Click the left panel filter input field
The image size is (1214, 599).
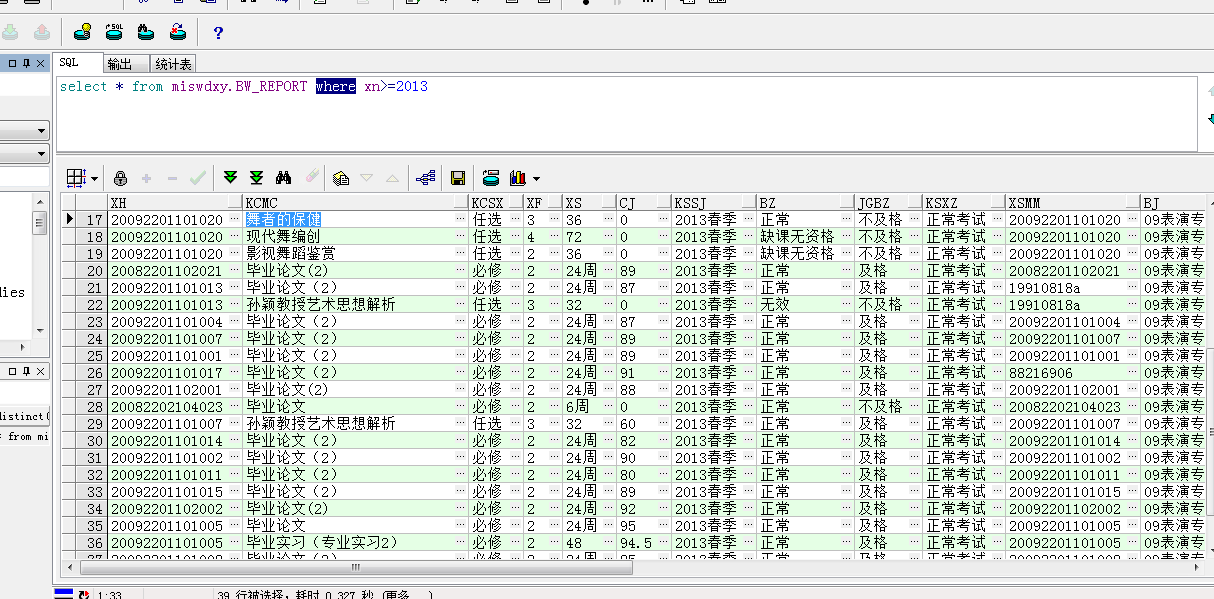[24, 177]
